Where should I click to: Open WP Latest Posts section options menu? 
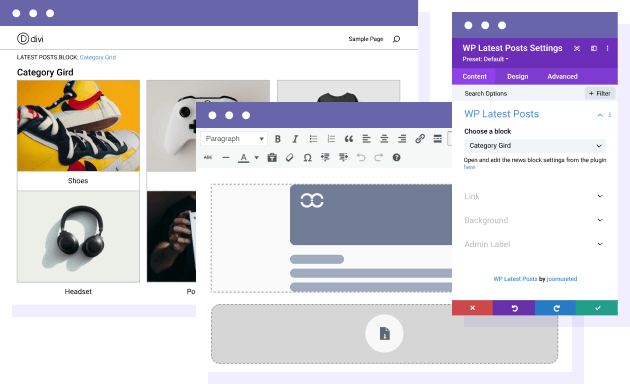(610, 115)
